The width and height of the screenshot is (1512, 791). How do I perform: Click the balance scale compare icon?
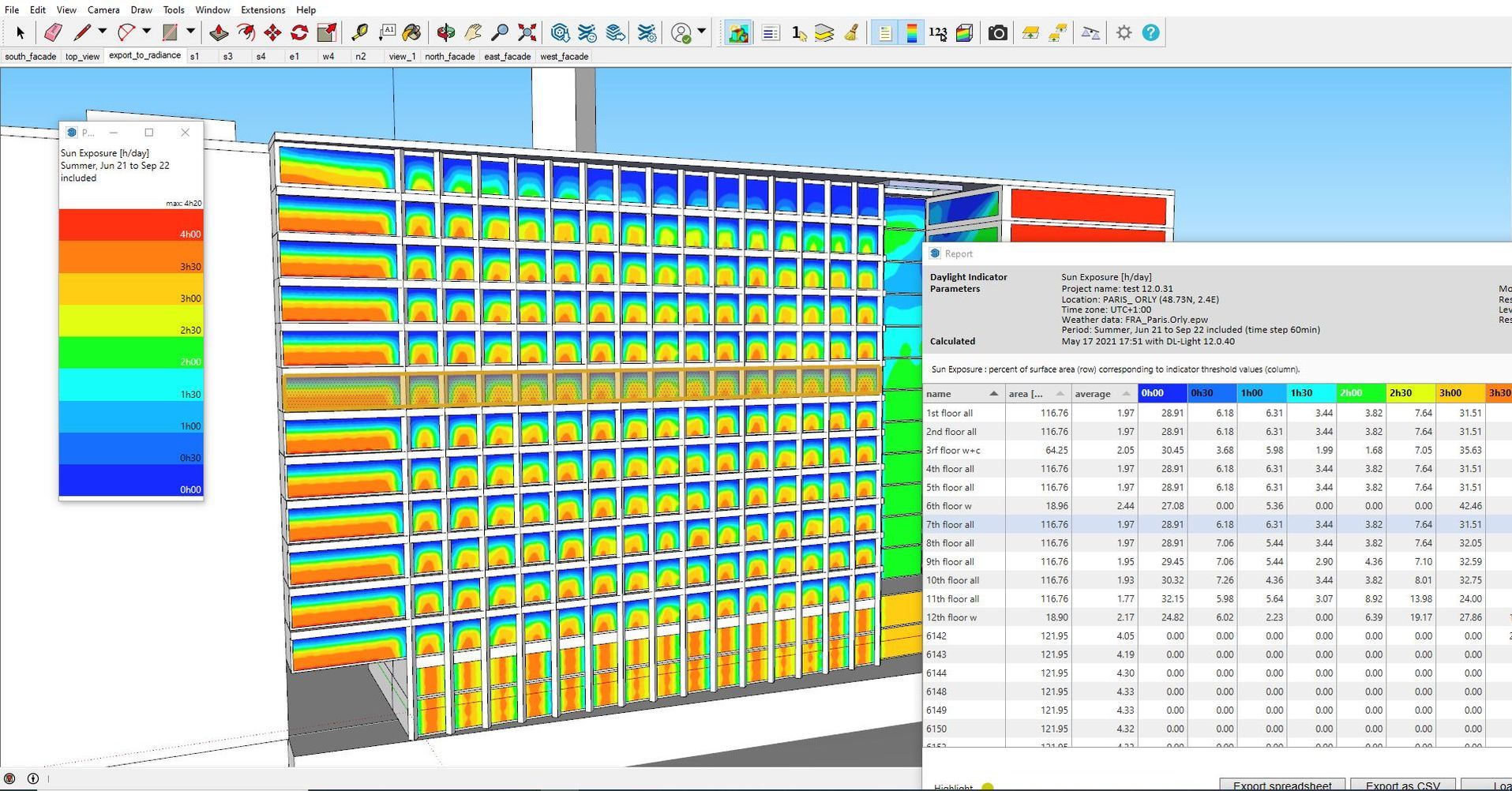(x=1090, y=33)
